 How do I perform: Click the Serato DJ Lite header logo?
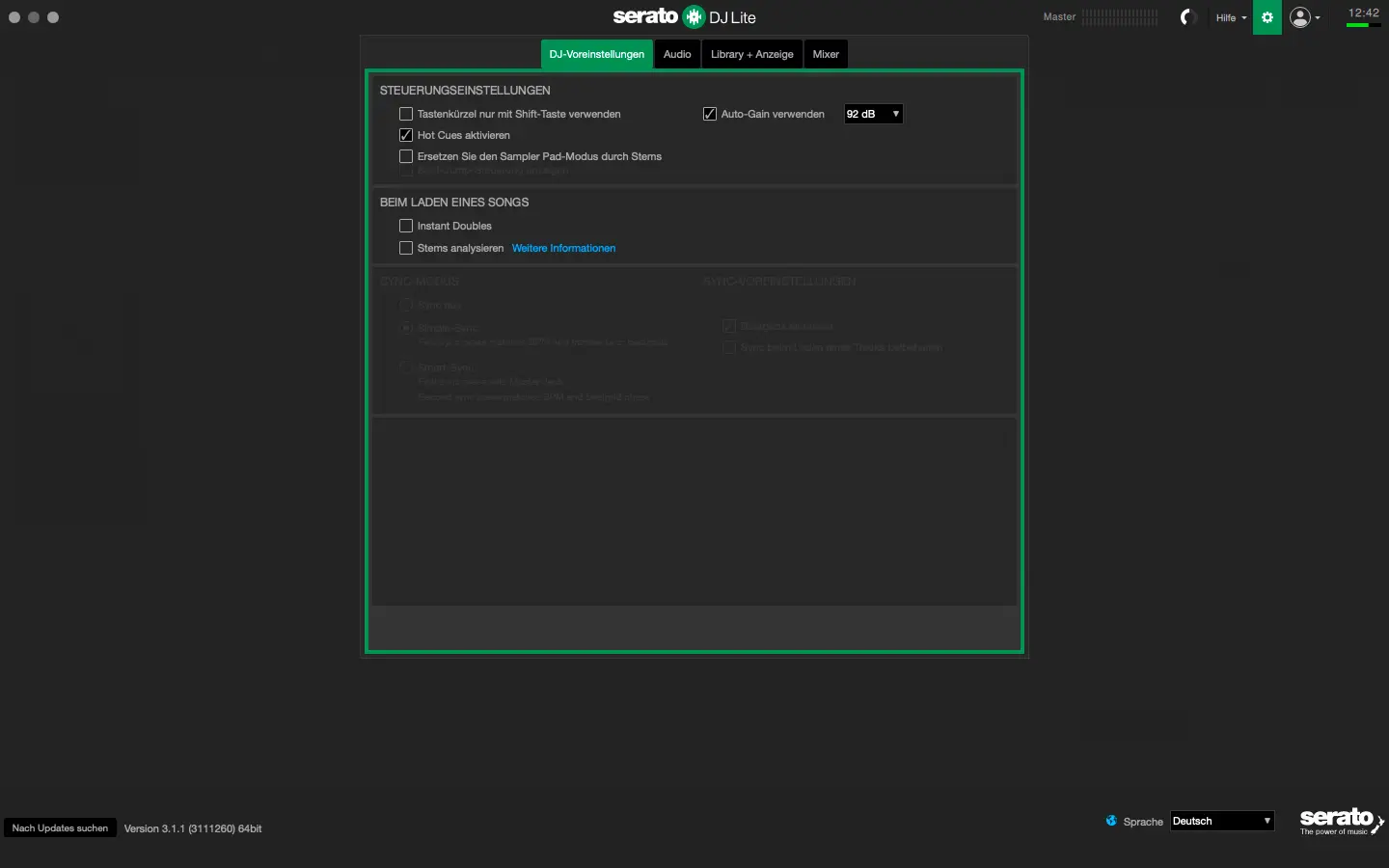685,16
